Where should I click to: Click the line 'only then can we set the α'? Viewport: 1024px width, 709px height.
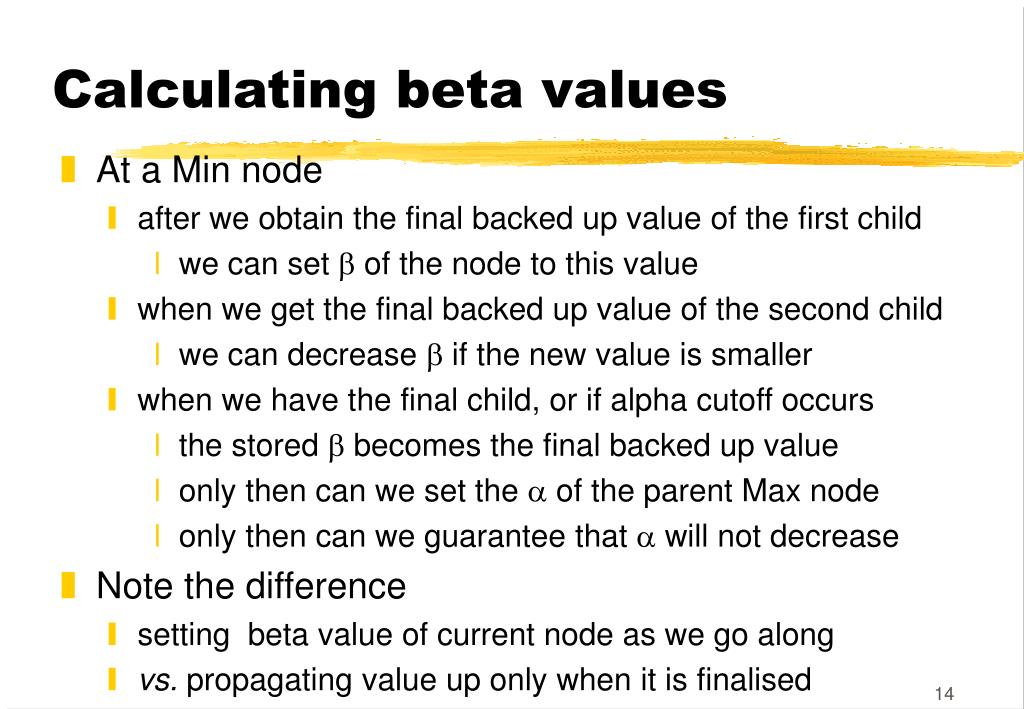(529, 491)
